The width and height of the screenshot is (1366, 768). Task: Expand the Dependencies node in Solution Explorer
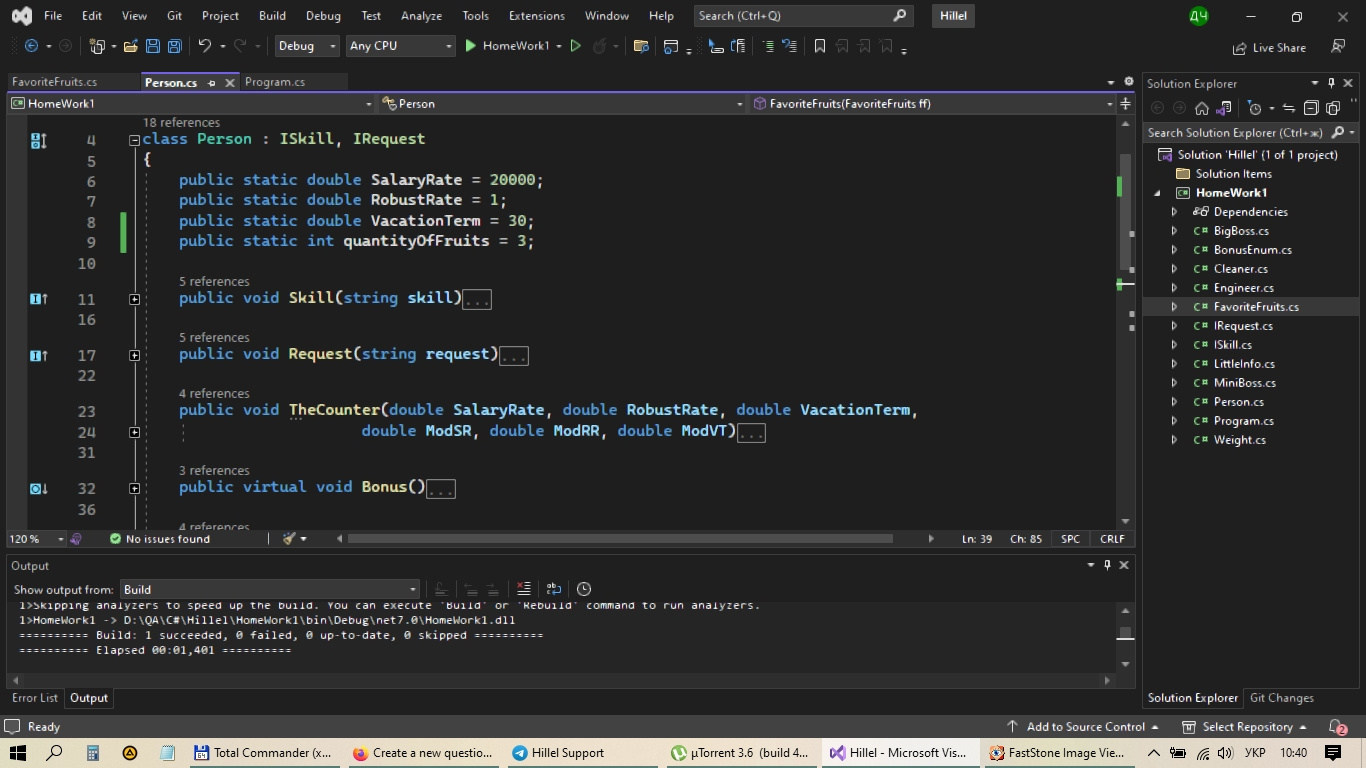1175,212
